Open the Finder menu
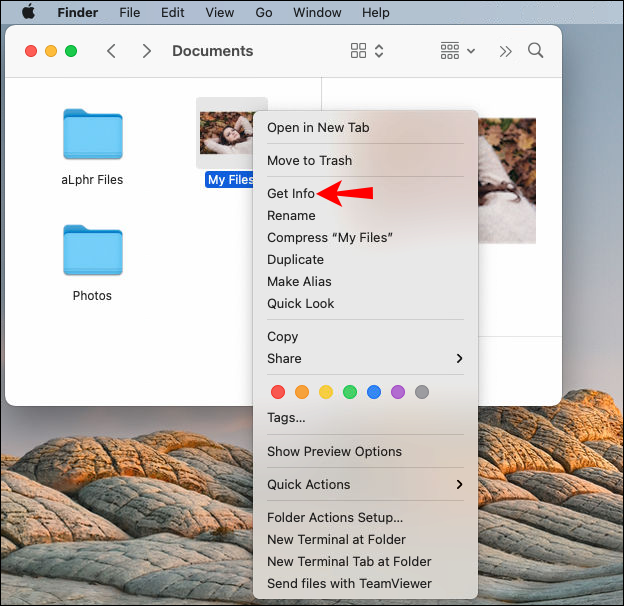The image size is (624, 606). click(x=78, y=12)
